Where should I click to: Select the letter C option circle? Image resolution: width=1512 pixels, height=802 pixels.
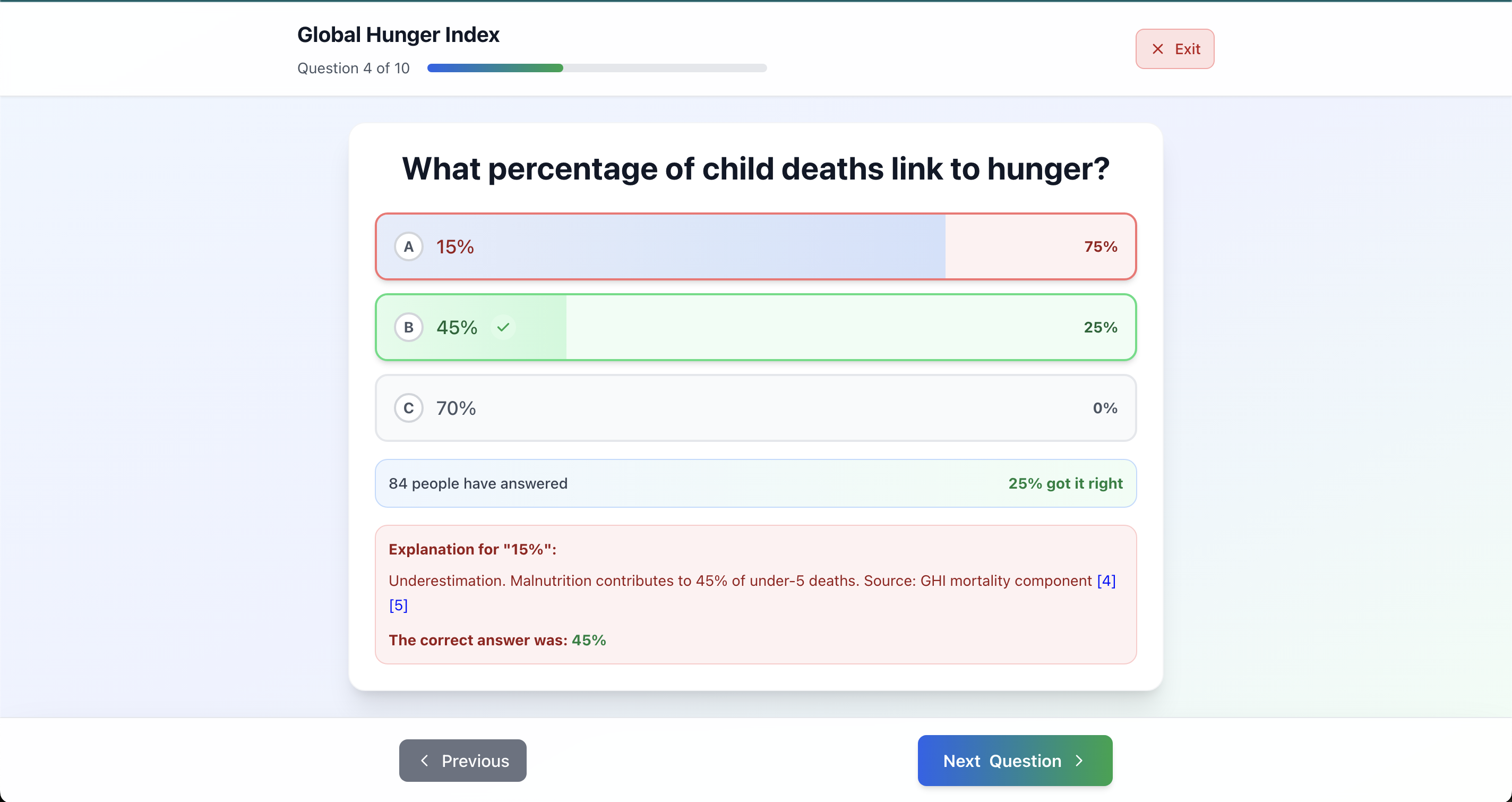click(x=408, y=408)
